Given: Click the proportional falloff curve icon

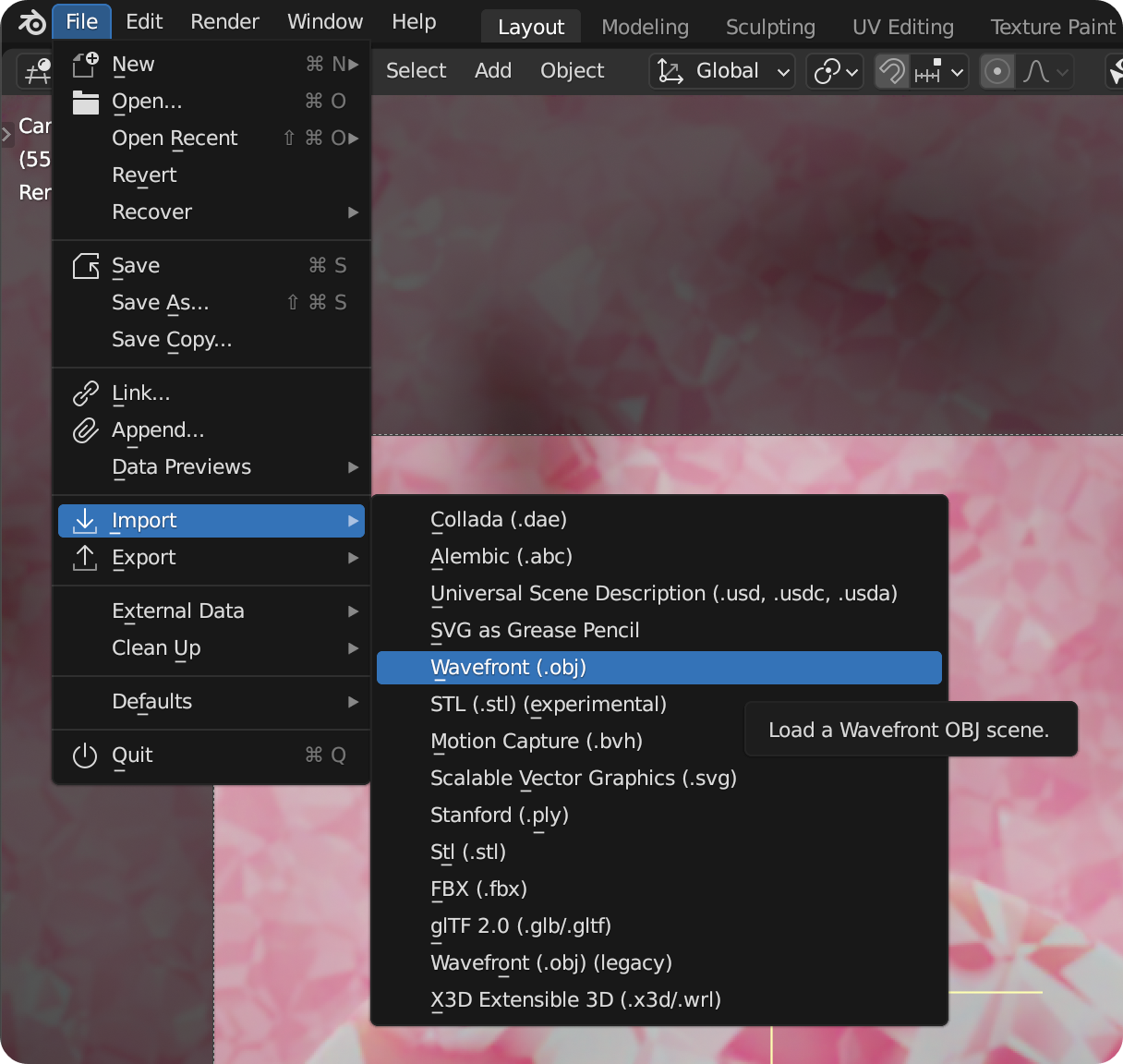Looking at the screenshot, I should 1045,71.
